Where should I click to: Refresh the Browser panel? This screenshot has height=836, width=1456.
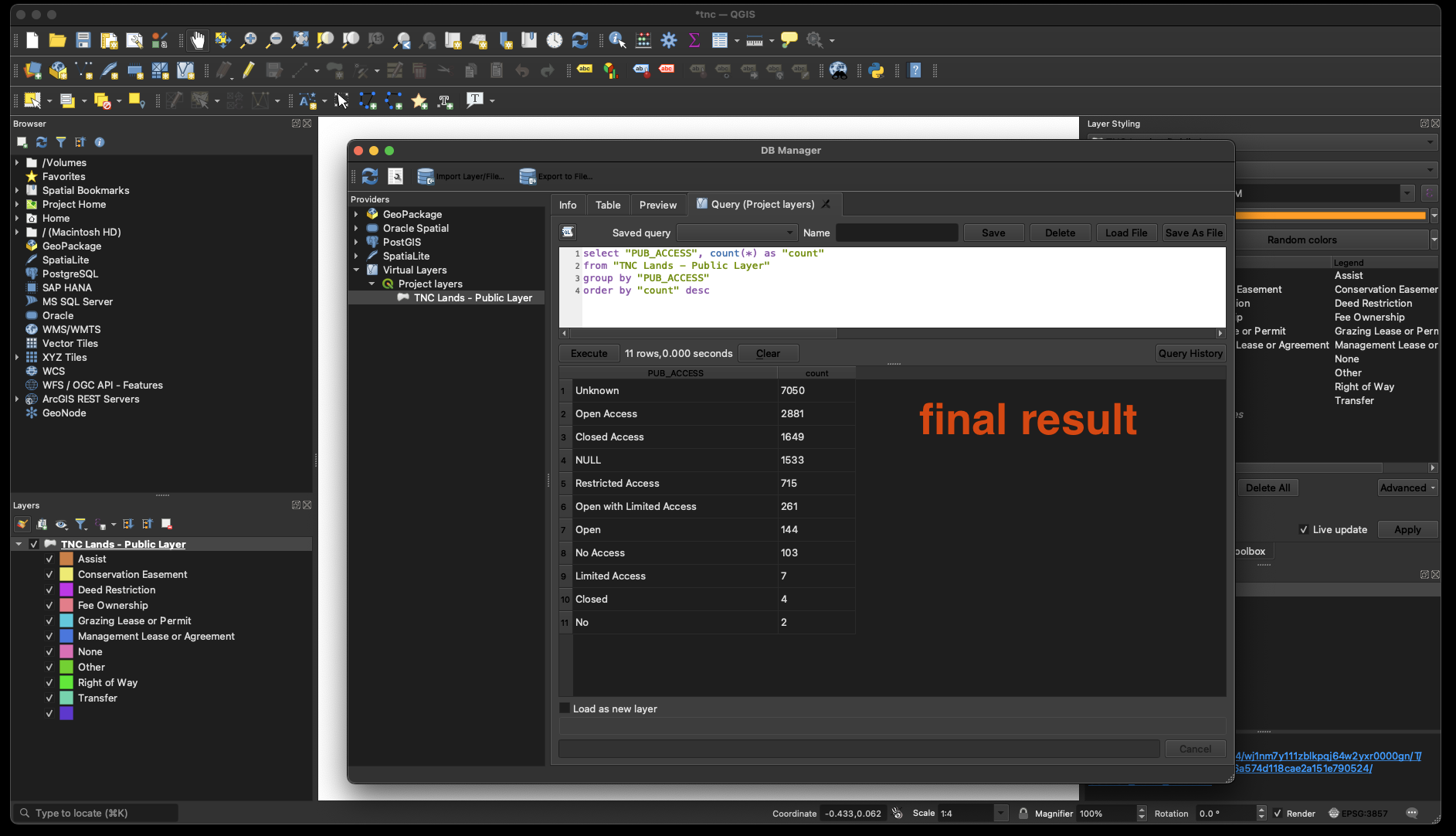(x=42, y=142)
